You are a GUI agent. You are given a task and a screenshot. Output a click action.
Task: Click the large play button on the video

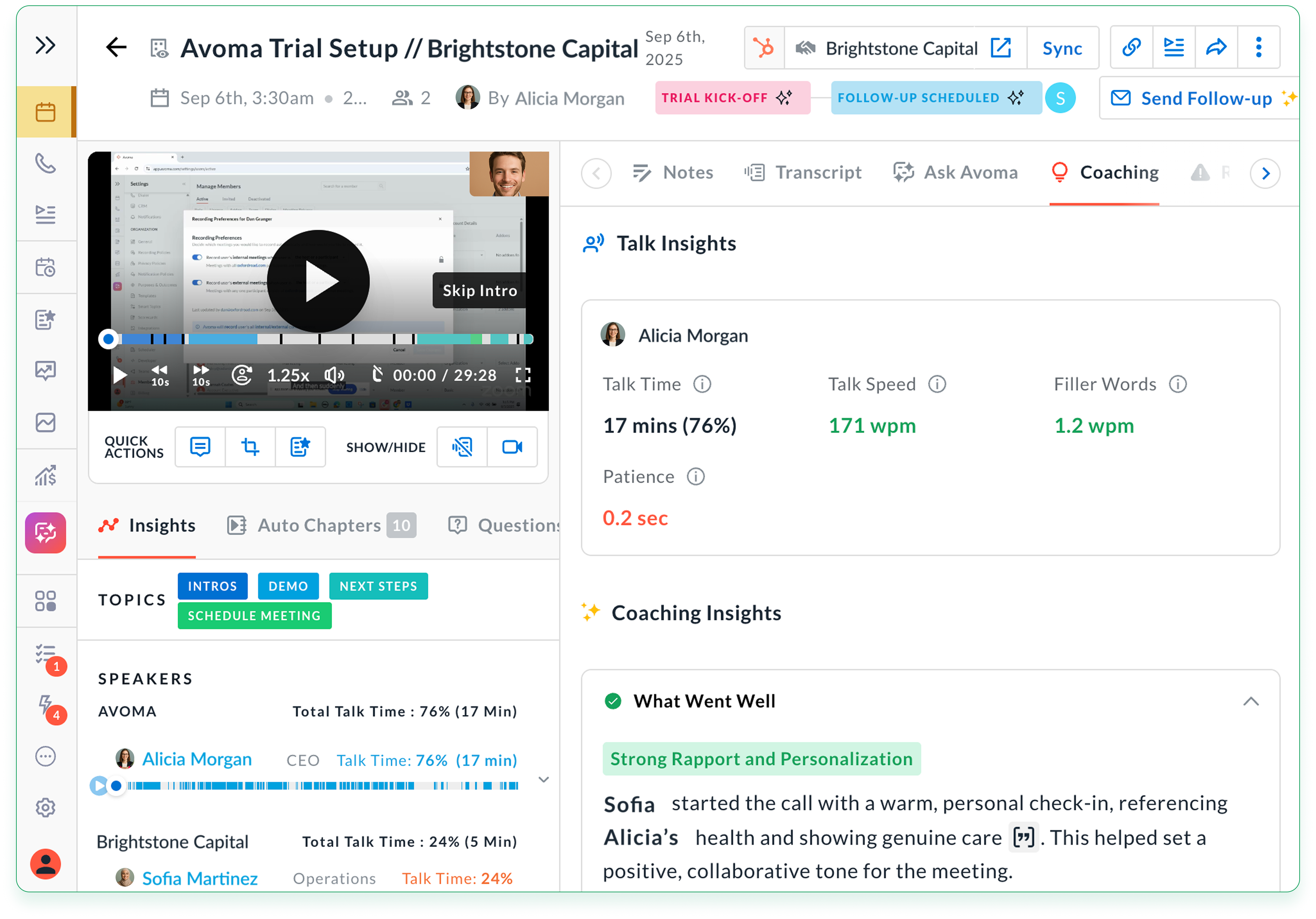(x=318, y=281)
